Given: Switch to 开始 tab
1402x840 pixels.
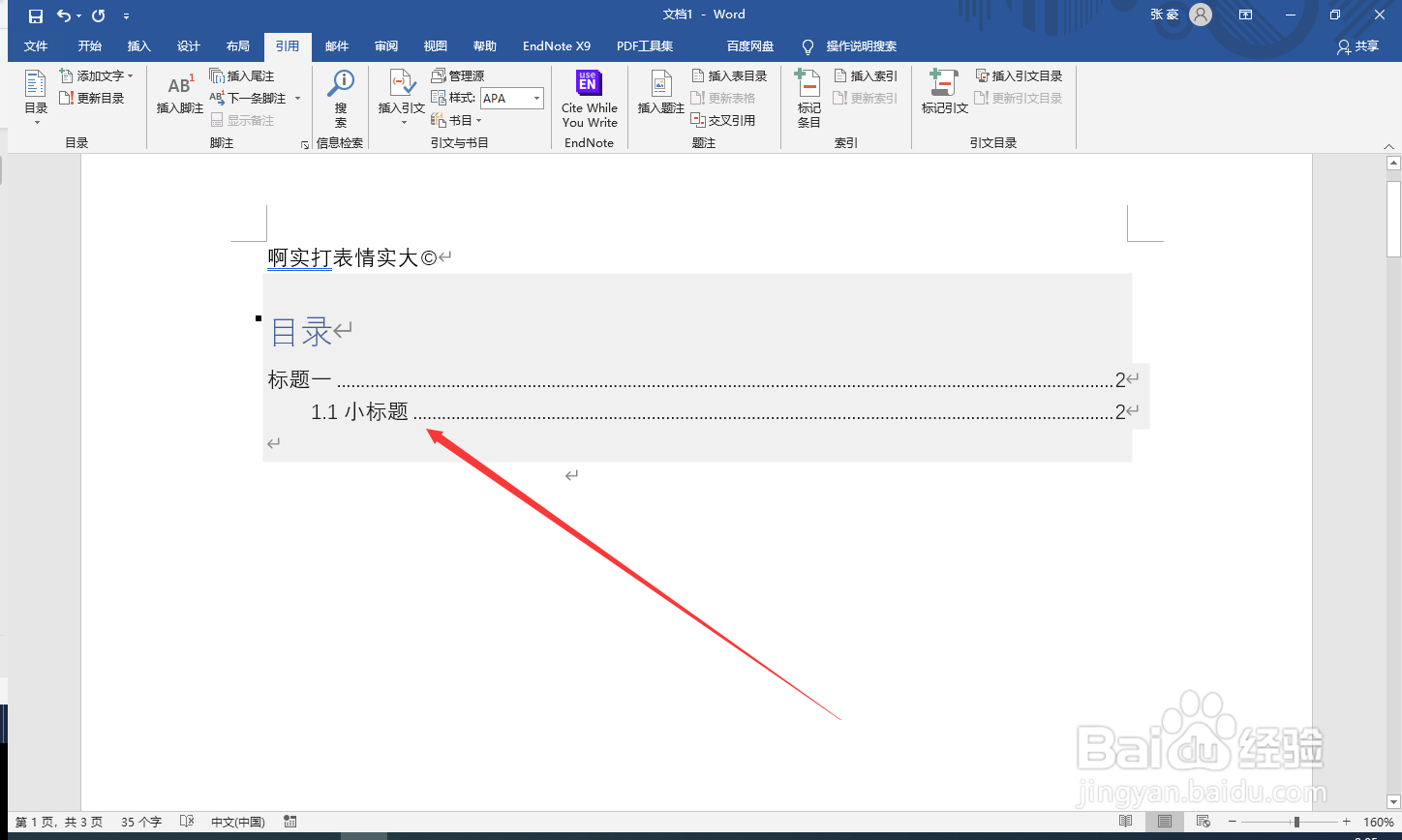Looking at the screenshot, I should 90,46.
